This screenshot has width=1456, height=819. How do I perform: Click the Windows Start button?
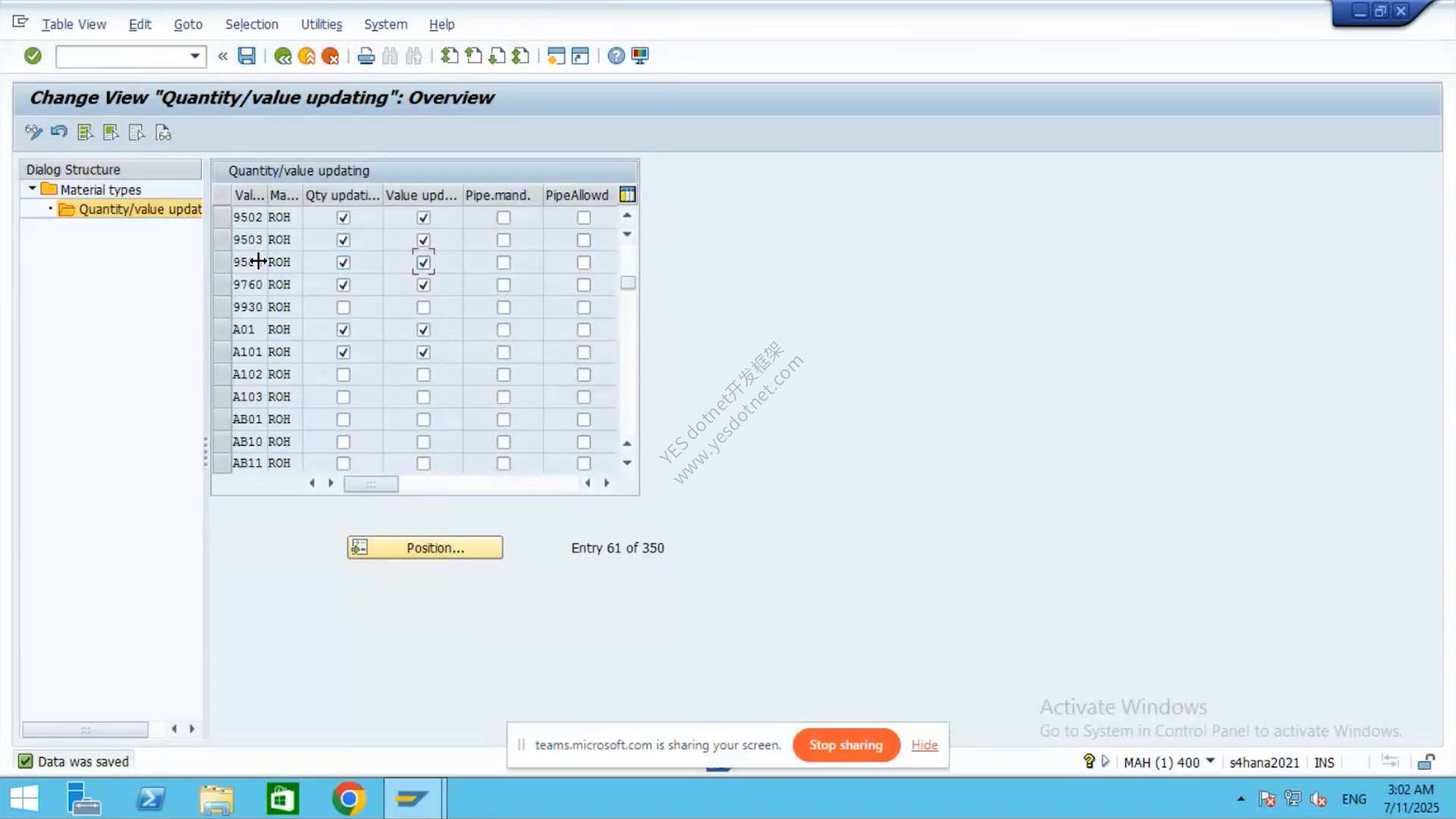24,799
